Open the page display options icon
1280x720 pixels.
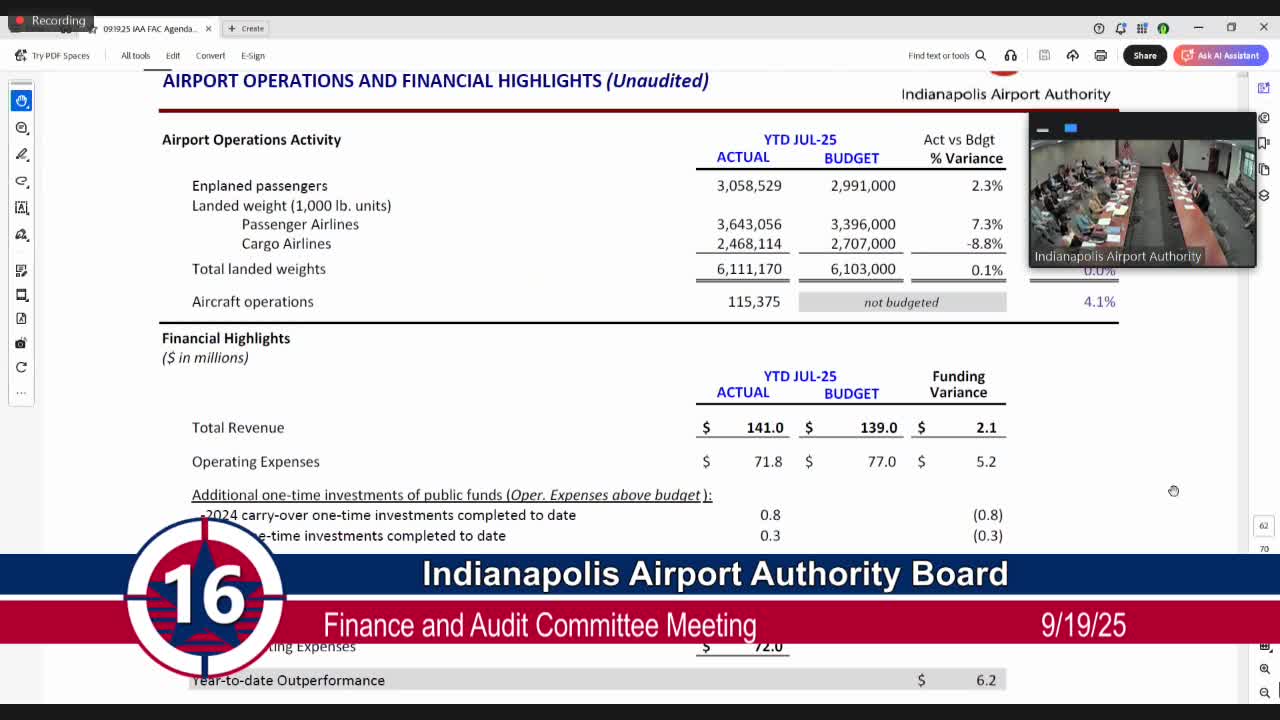pos(21,295)
